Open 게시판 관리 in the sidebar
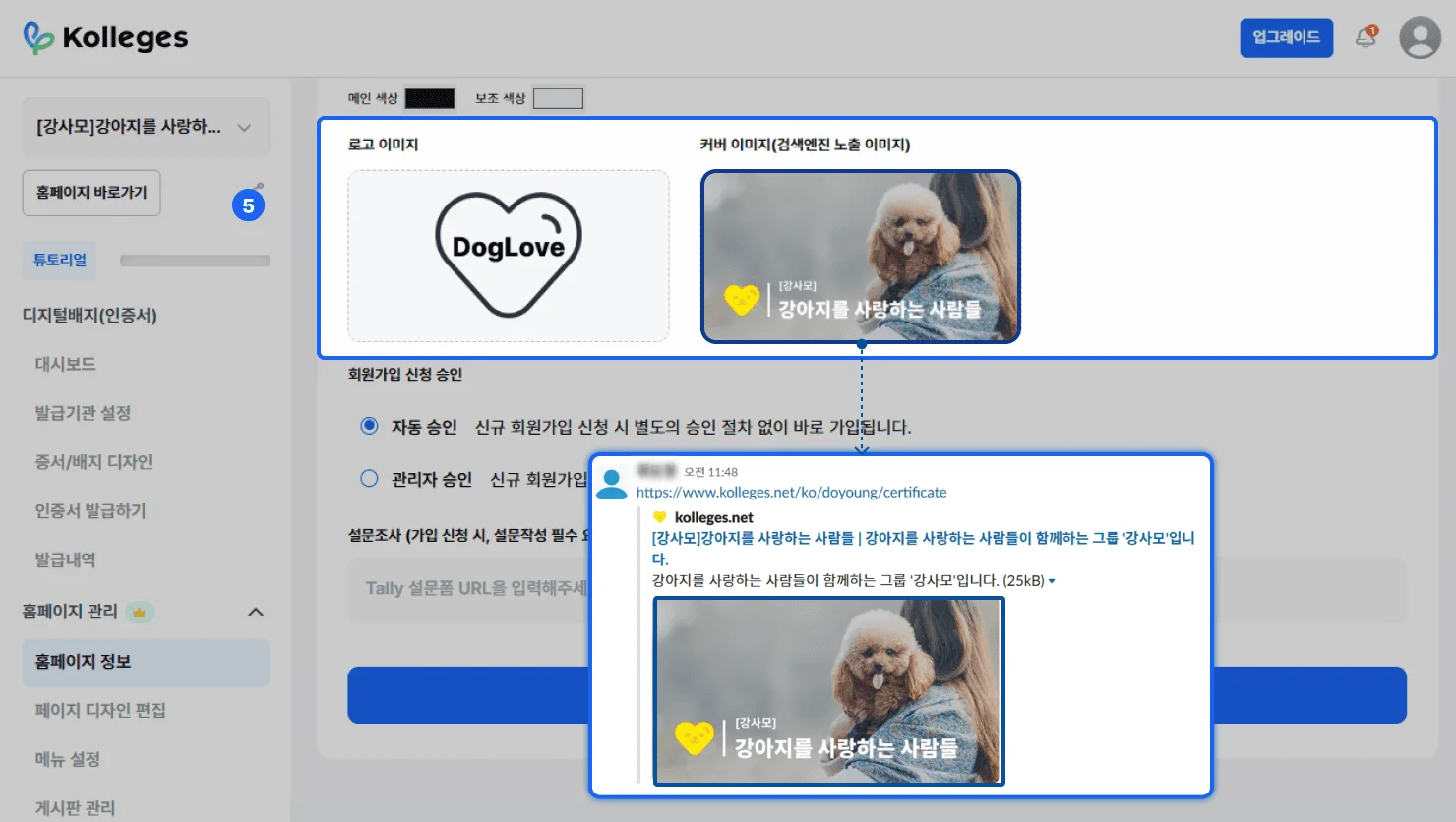The width and height of the screenshot is (1456, 822). pos(75,808)
